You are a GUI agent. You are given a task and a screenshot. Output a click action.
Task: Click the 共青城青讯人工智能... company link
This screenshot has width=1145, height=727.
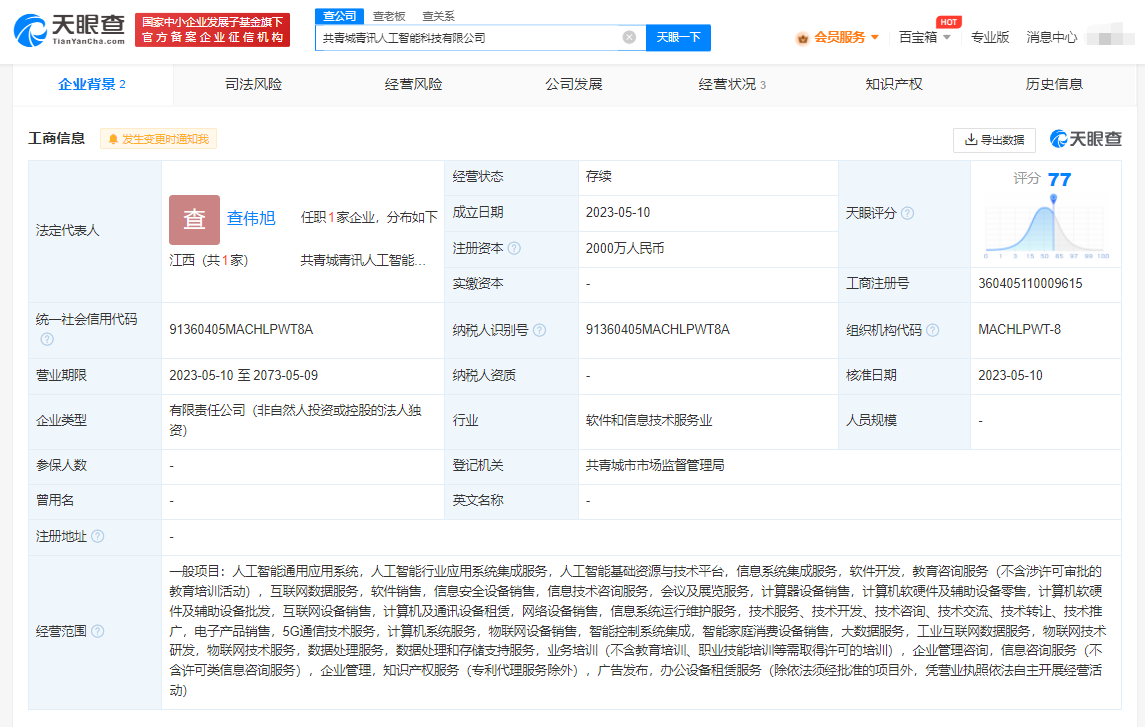363,261
